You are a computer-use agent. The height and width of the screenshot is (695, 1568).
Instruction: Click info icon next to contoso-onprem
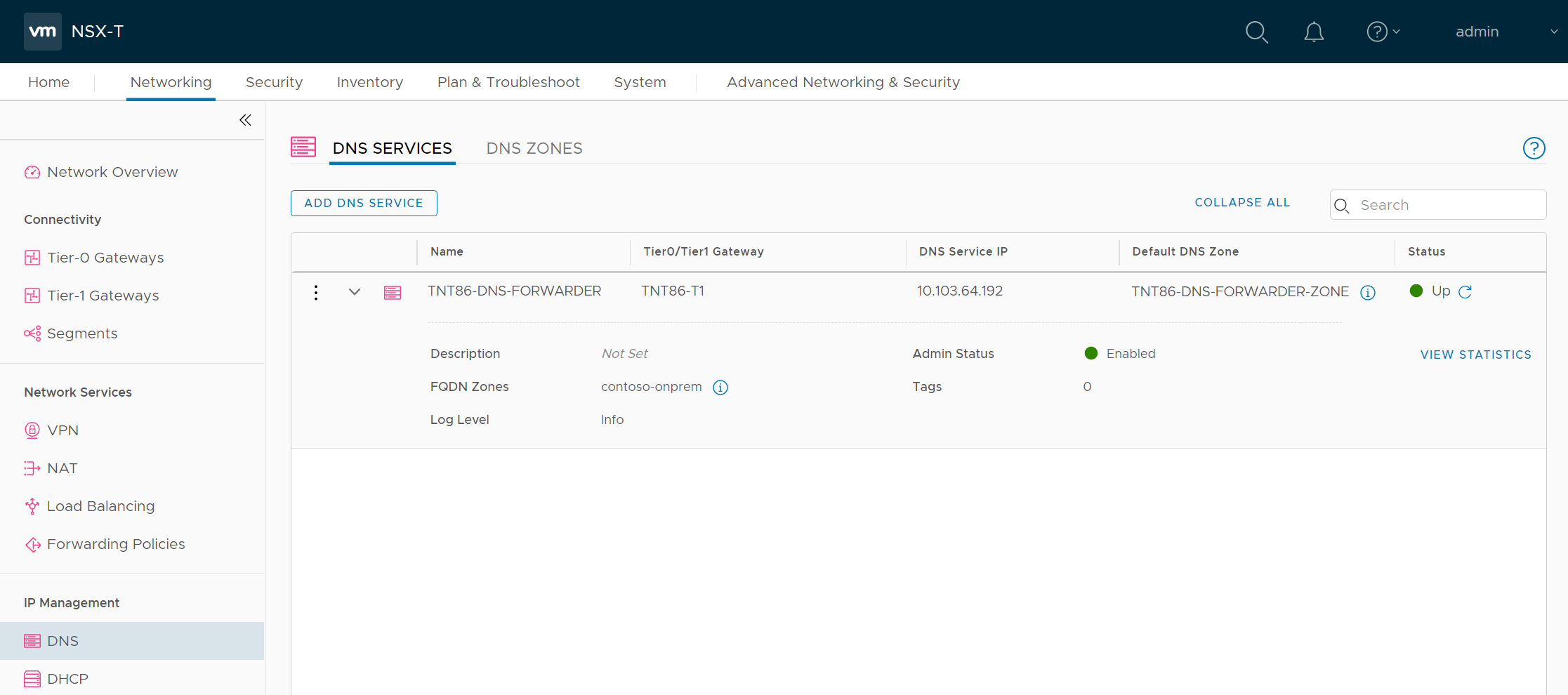coord(720,388)
